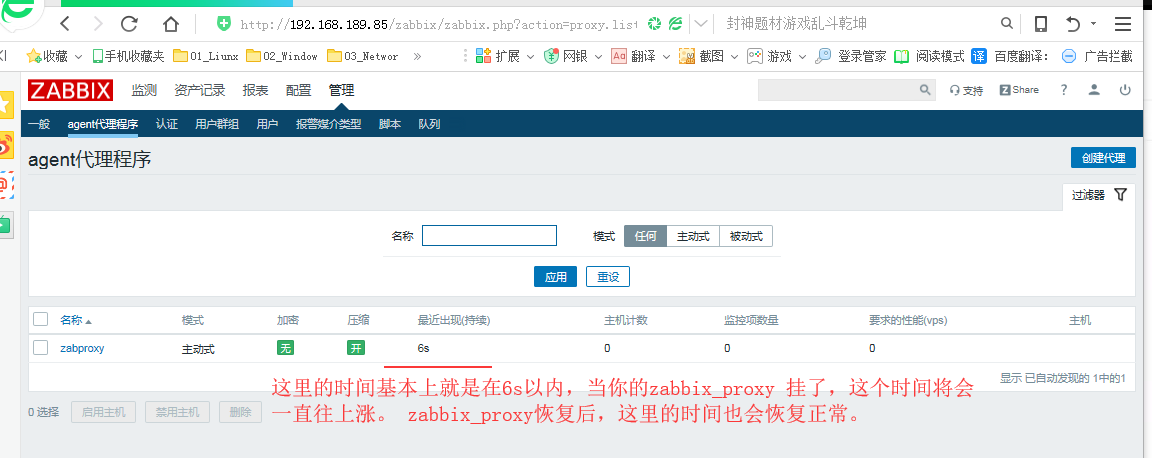Screen dimensions: 1152x458
Task: Open the 01_Liunx bookmark folder
Action: [x=205, y=56]
